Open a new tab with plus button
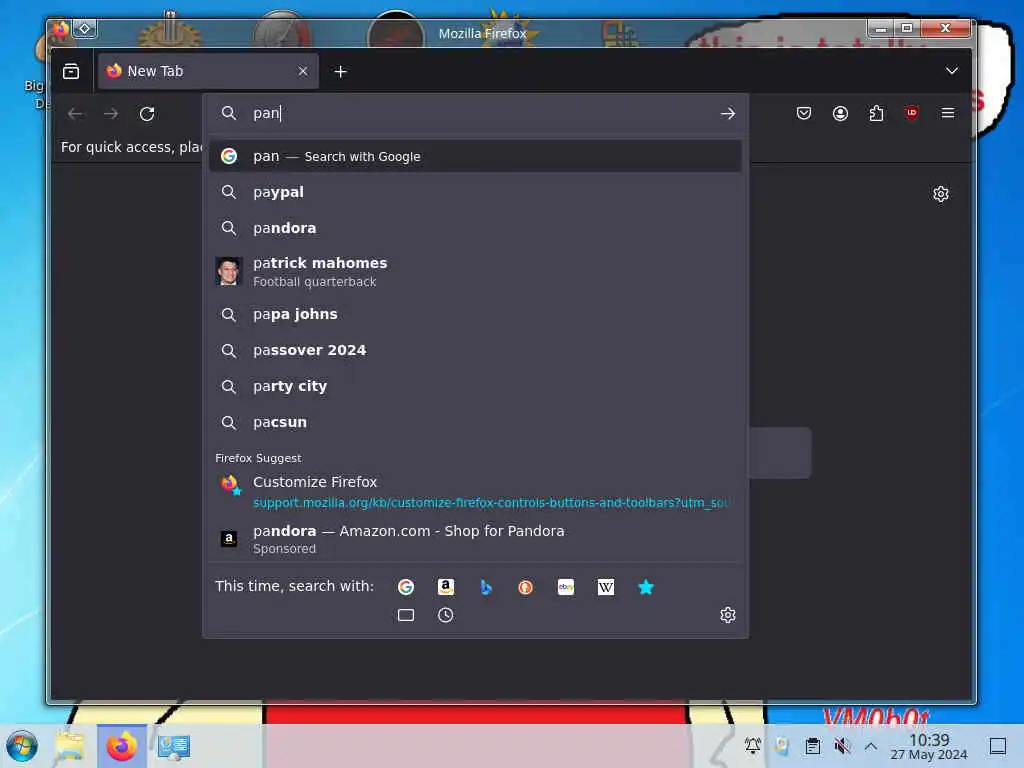 [x=340, y=72]
